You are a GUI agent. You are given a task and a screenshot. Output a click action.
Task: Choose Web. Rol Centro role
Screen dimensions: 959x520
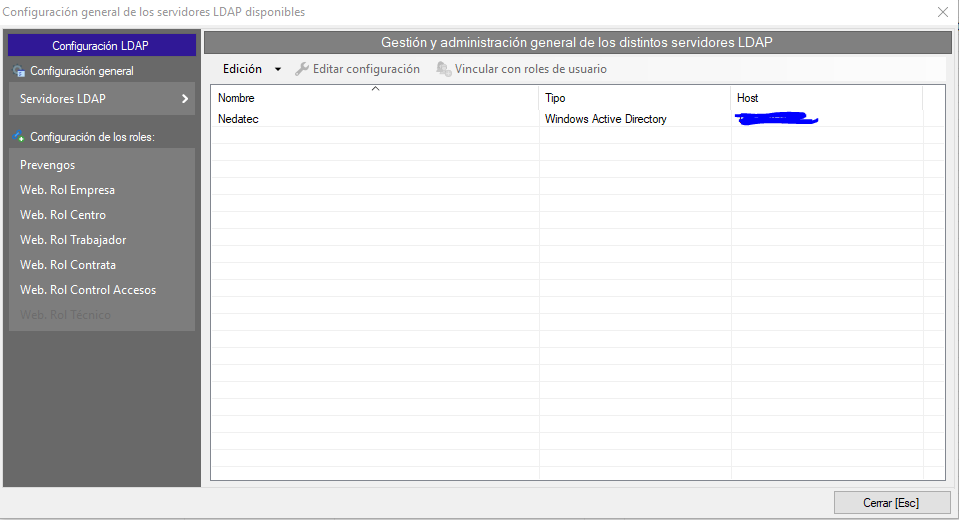63,215
